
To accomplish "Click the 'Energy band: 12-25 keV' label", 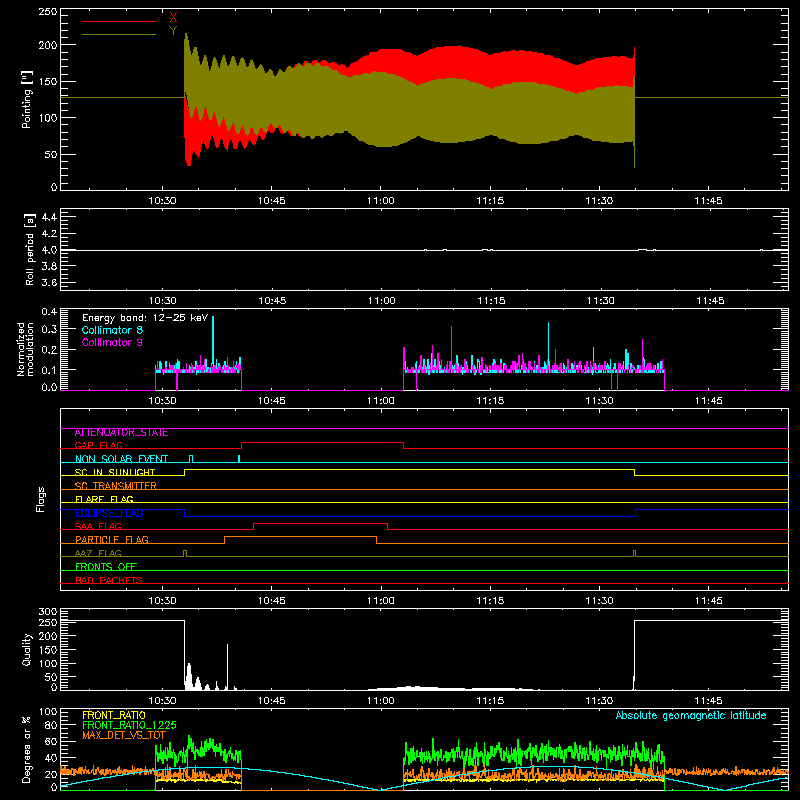I will point(145,318).
